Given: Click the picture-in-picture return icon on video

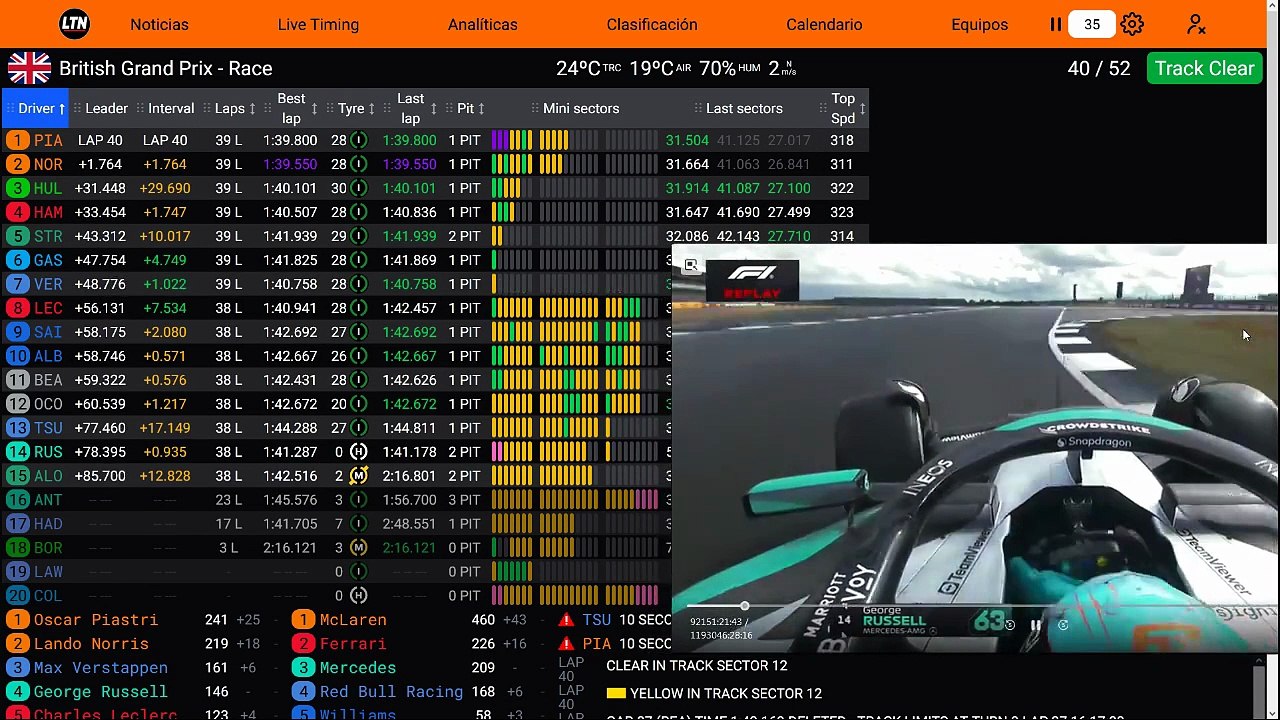Looking at the screenshot, I should click(x=690, y=265).
